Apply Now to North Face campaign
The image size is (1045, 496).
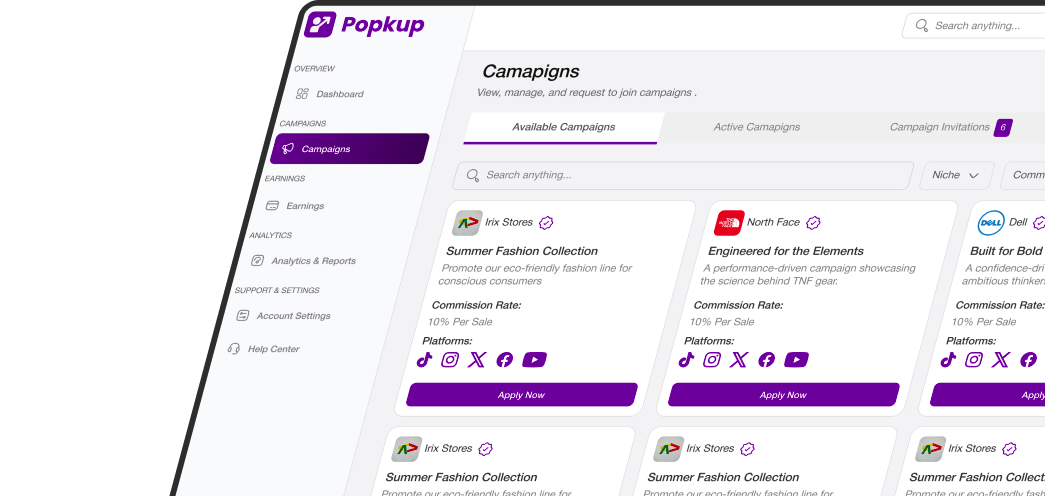784,395
